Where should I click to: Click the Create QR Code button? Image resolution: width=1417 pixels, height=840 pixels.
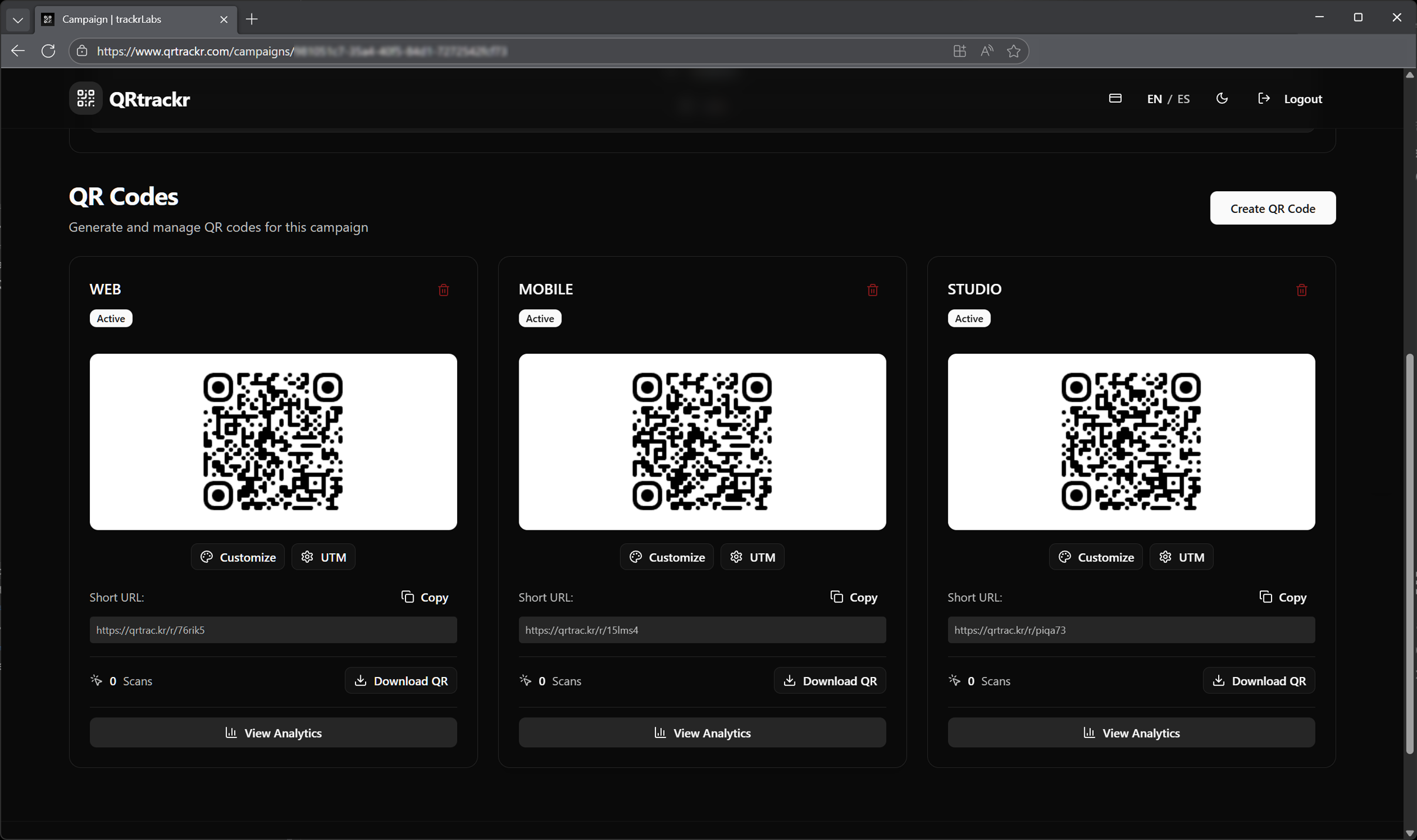[1272, 208]
